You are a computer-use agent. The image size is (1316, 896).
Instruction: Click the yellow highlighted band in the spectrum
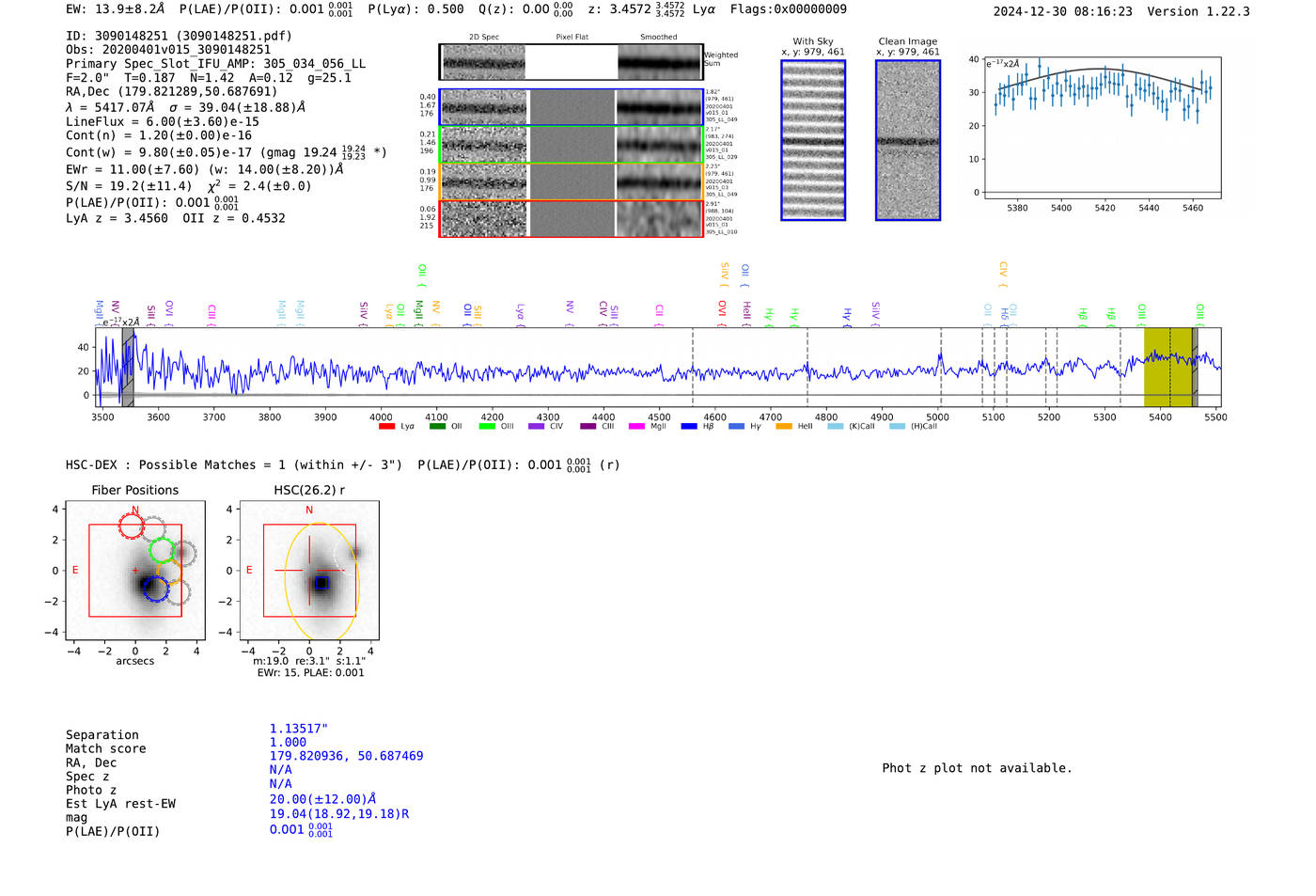[x=1167, y=367]
